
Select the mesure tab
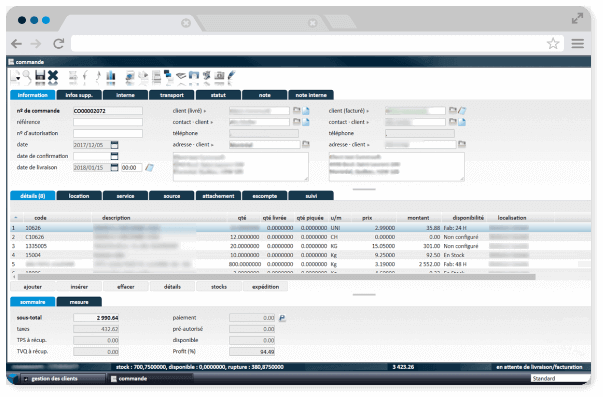click(79, 302)
